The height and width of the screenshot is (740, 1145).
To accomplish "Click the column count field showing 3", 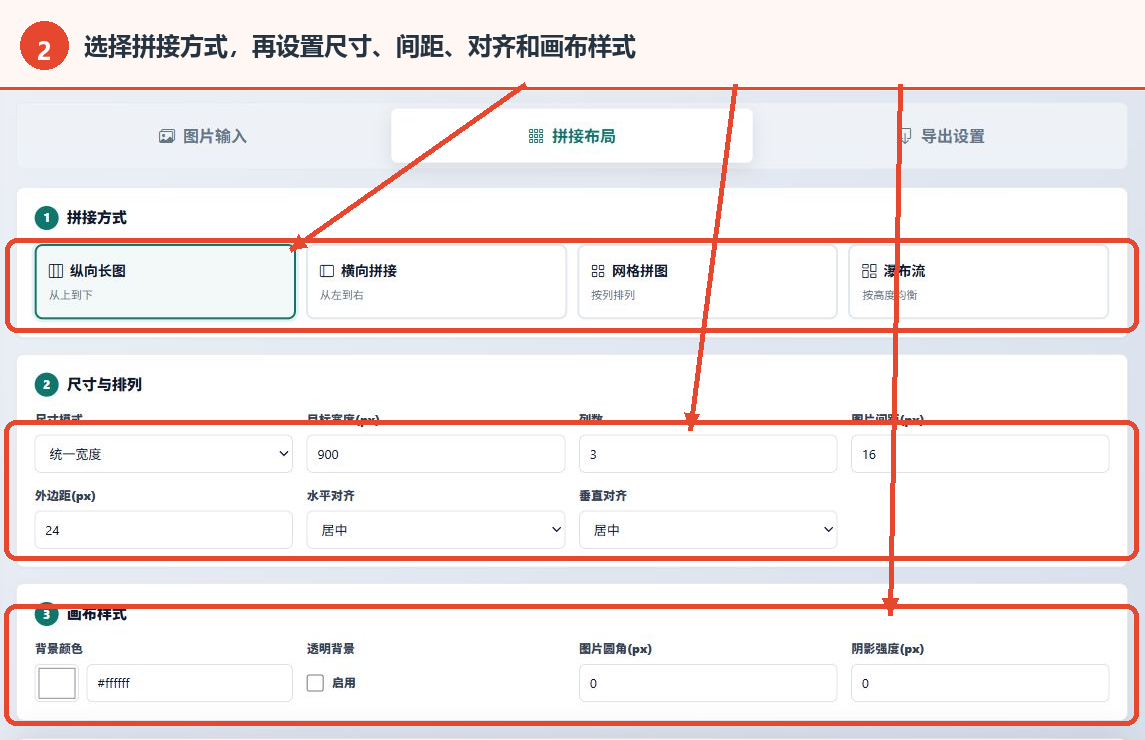I will tap(708, 454).
